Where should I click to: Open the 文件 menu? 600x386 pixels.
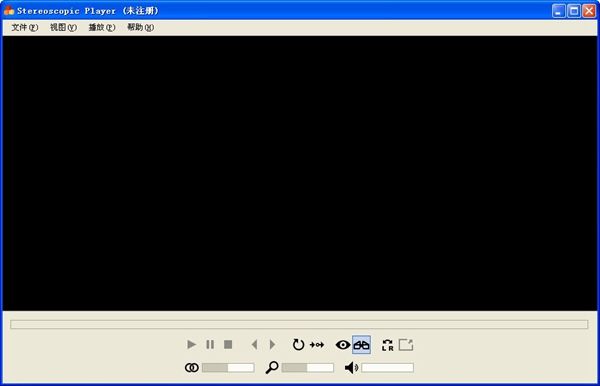(24, 28)
